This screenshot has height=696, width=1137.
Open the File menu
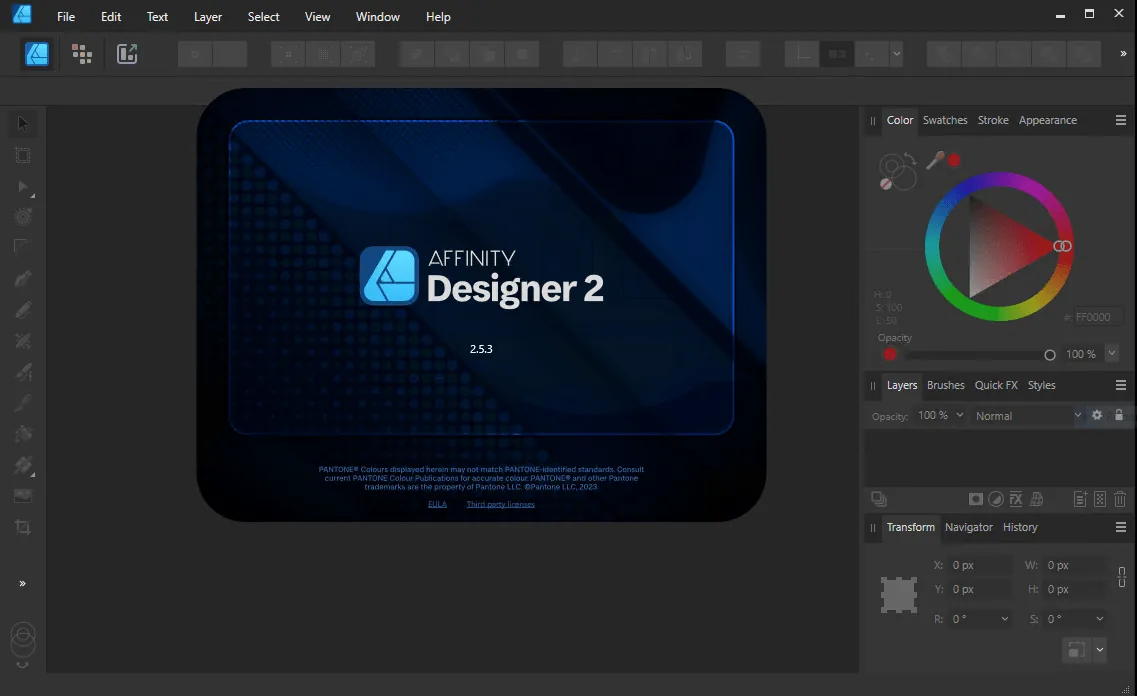(x=66, y=17)
